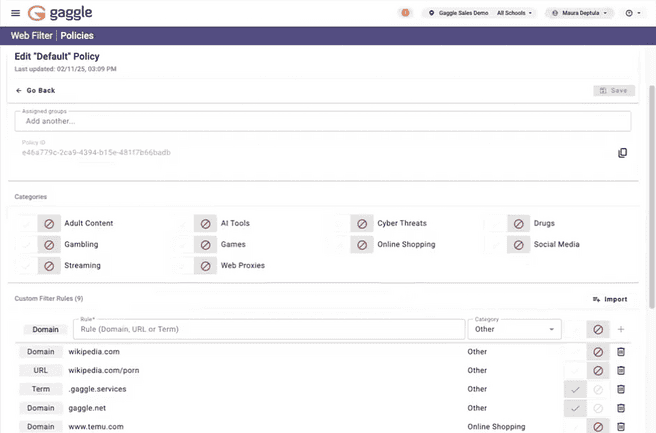Open the Maura Deputla user menu
Screen dimensions: 656x433
(580, 13)
